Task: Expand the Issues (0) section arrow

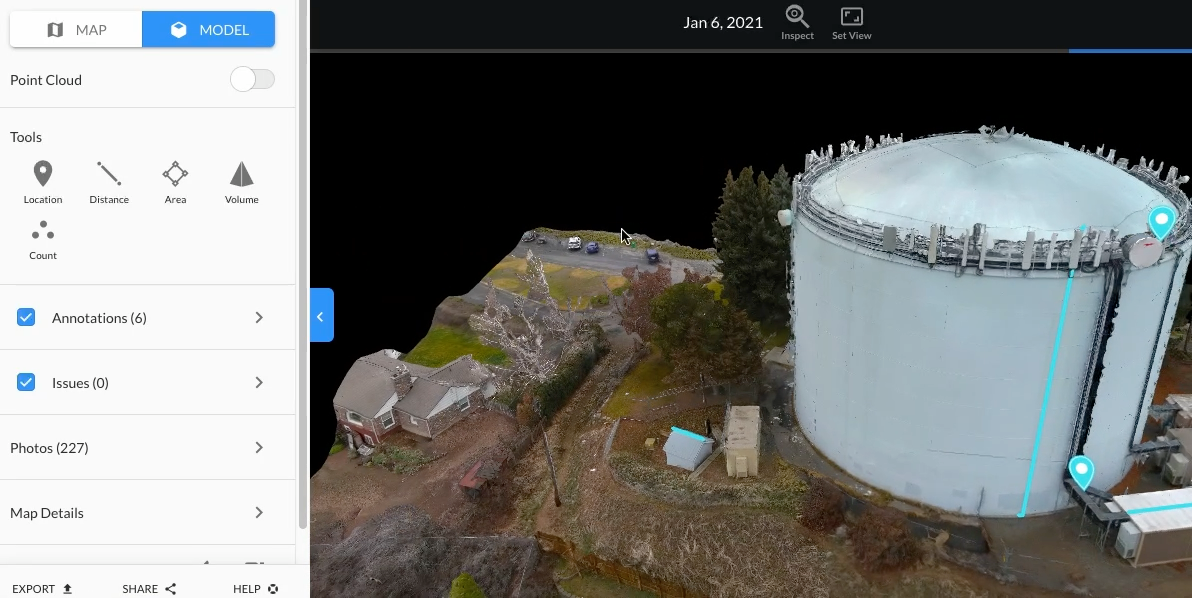Action: pos(259,382)
